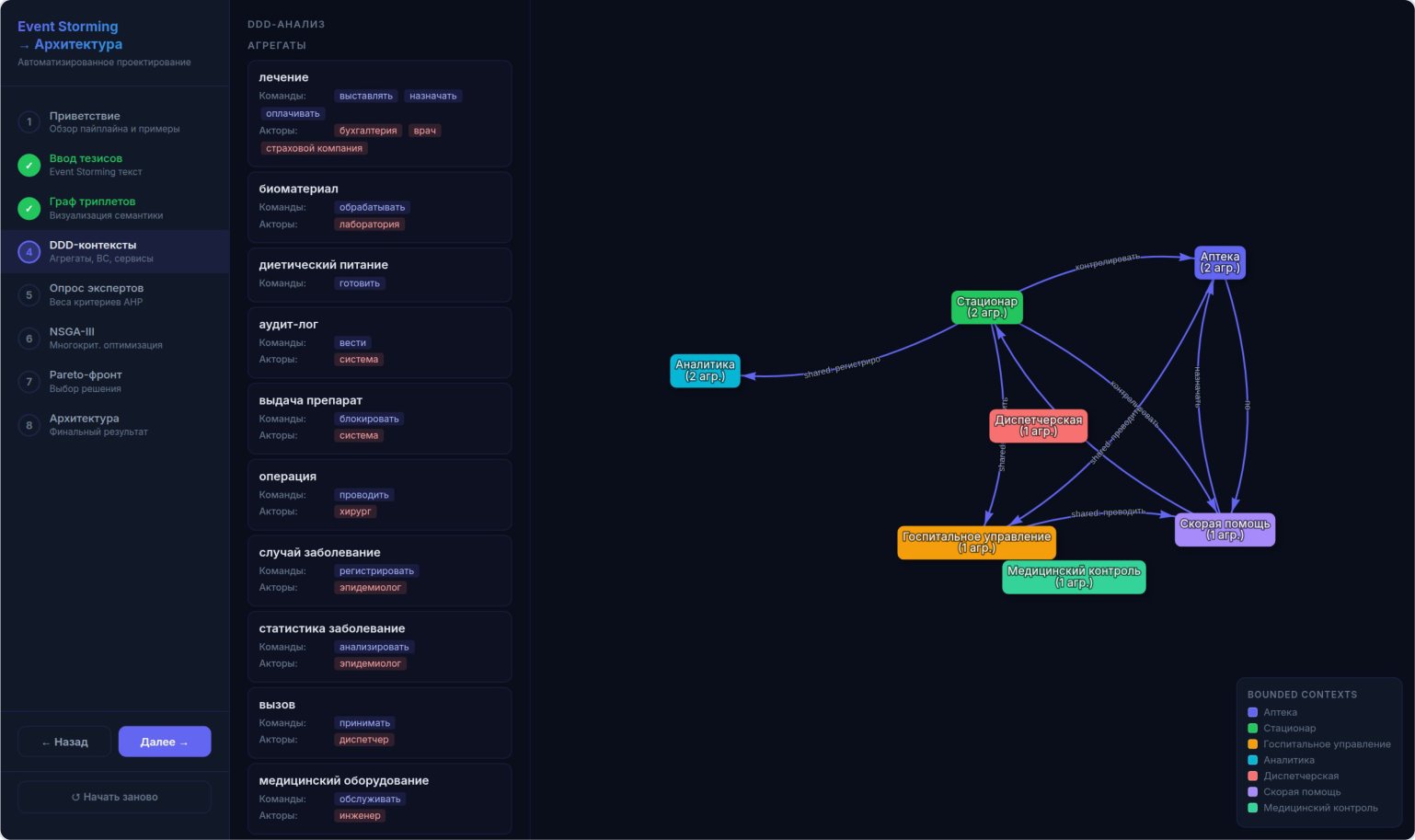The height and width of the screenshot is (840, 1415).
Task: Click the инженер actor tag
Action: pyautogui.click(x=360, y=816)
